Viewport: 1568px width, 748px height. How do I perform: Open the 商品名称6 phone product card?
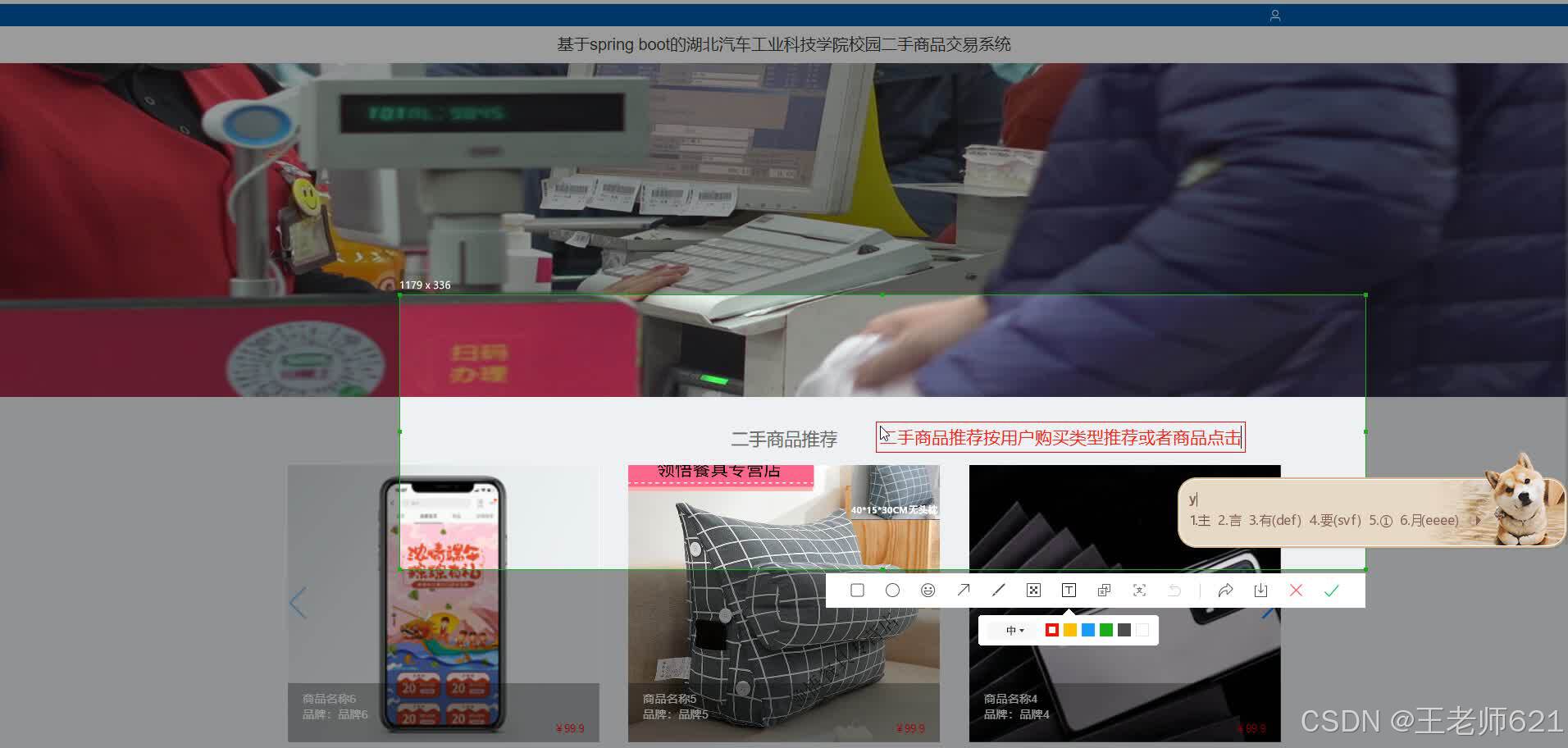(x=443, y=603)
